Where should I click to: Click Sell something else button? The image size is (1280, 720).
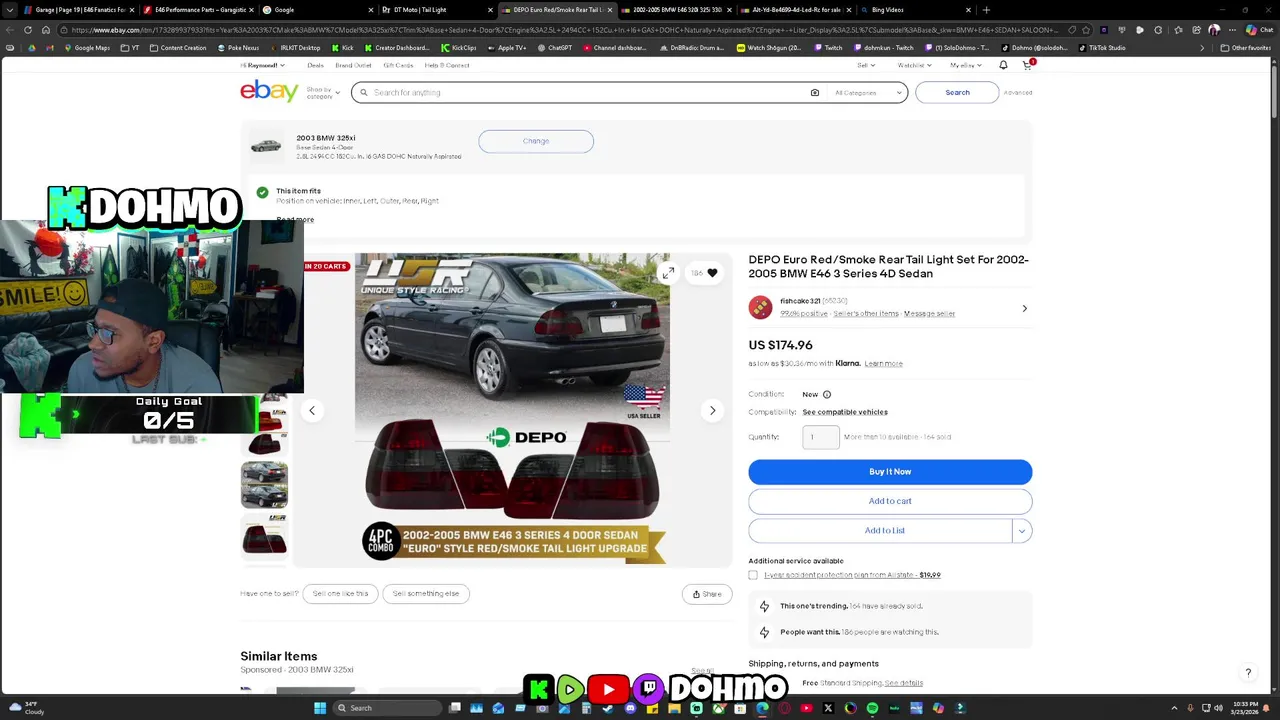coord(426,594)
